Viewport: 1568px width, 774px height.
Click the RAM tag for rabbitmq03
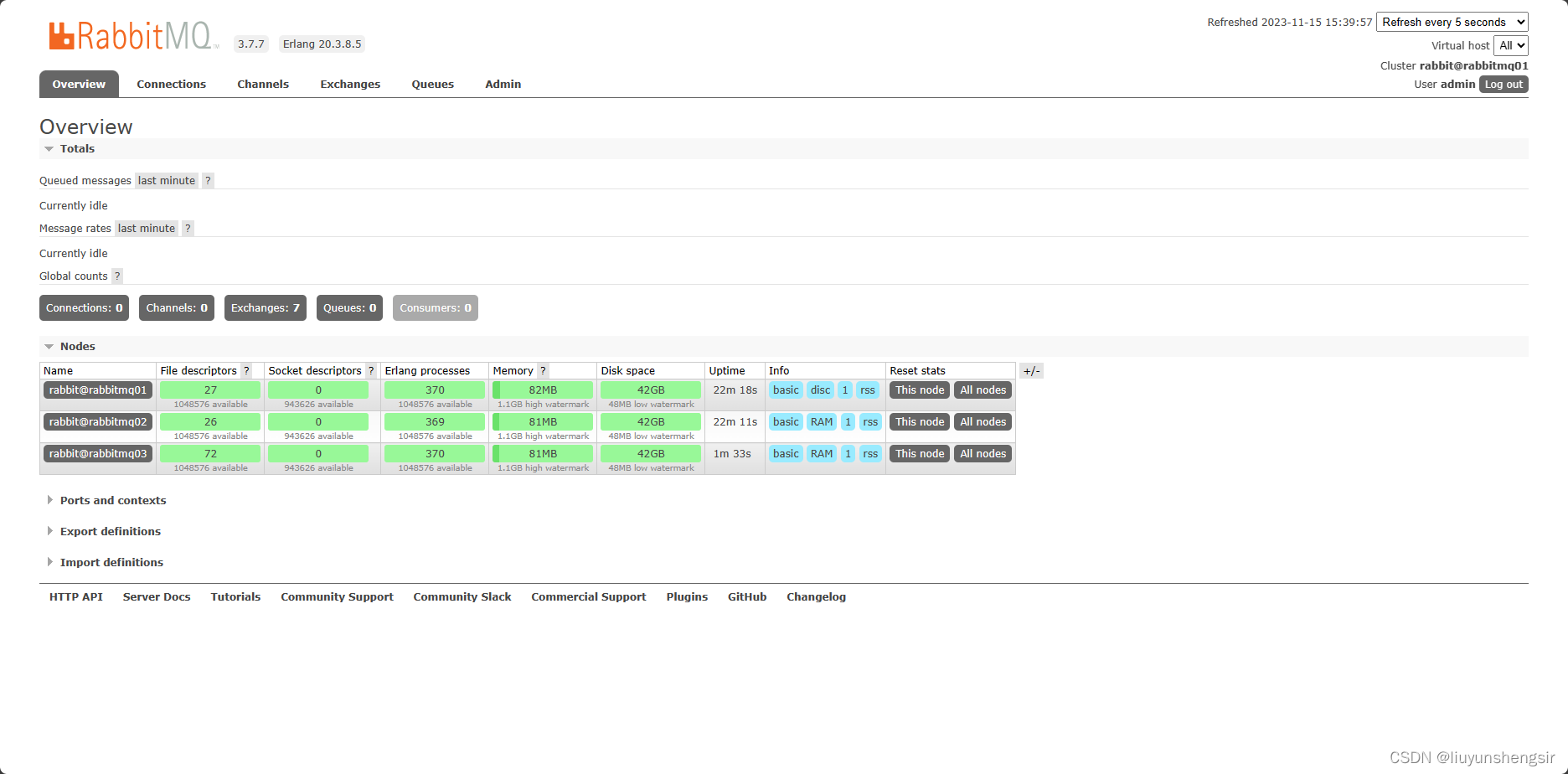(x=822, y=453)
